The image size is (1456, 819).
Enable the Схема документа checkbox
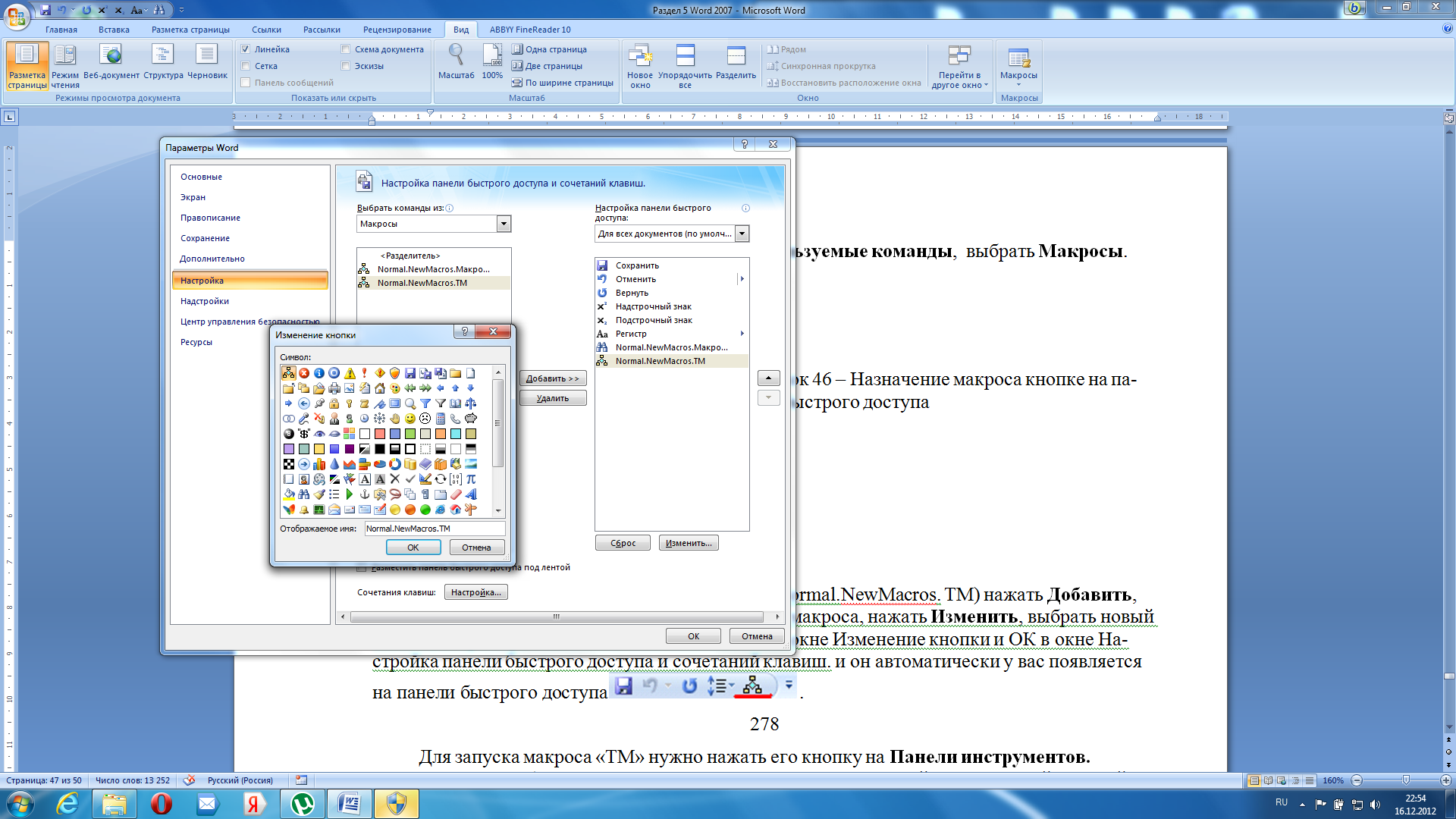click(346, 49)
